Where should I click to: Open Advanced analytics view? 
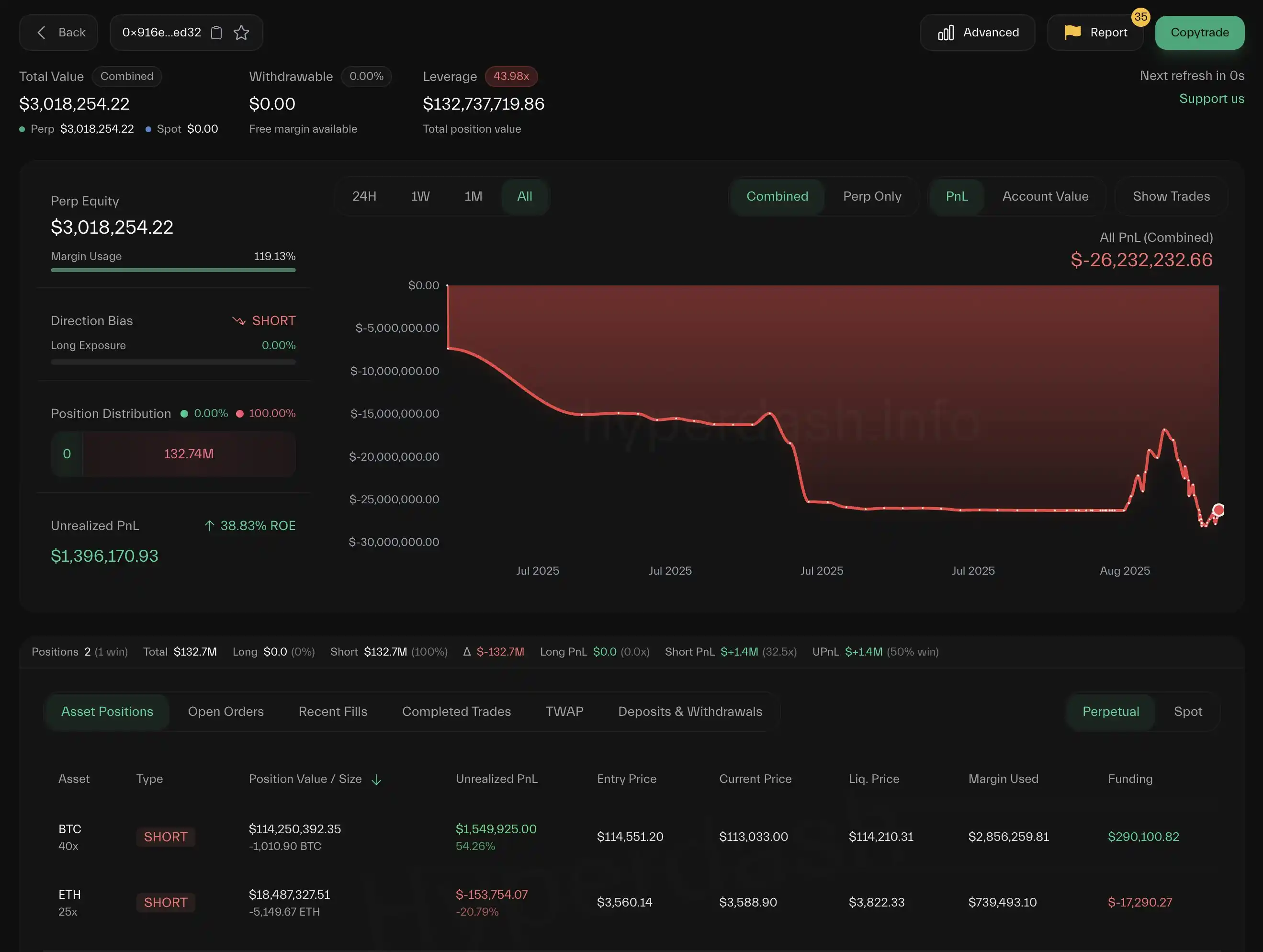[x=978, y=33]
